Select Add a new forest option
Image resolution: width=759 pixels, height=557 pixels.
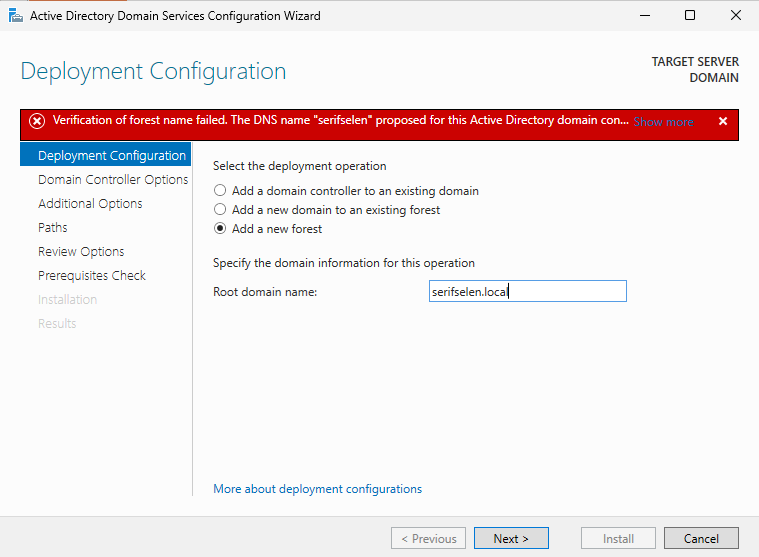pos(220,229)
